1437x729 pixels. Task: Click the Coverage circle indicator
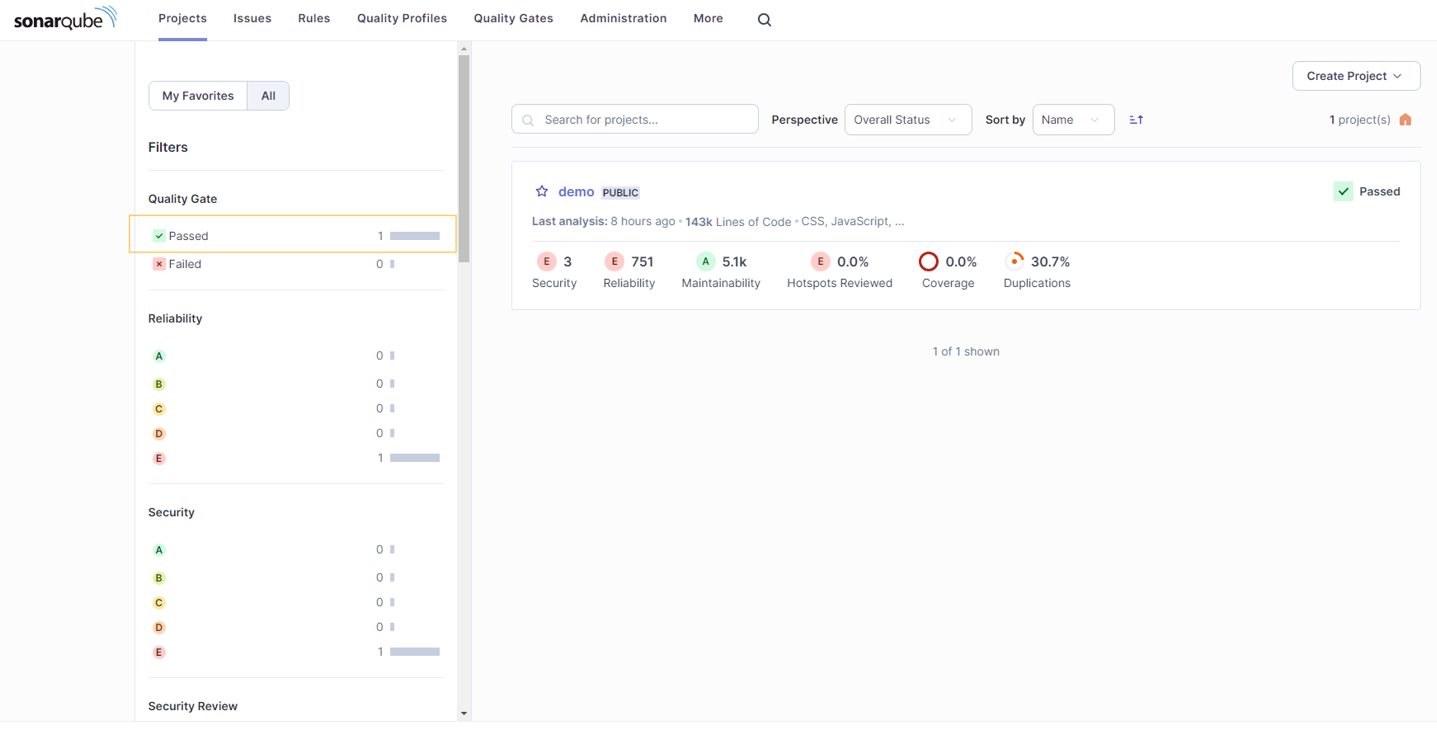click(928, 262)
